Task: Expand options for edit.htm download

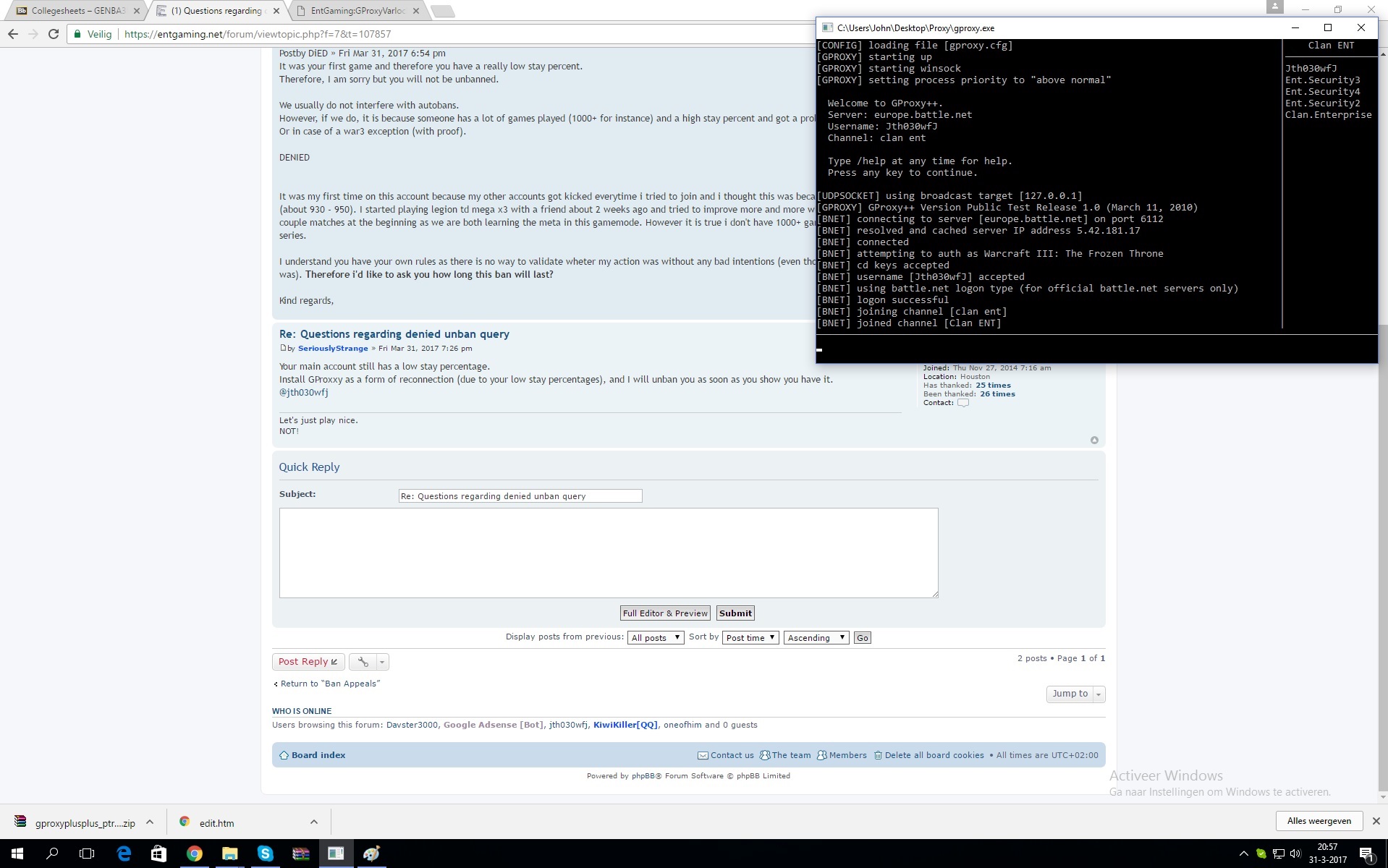Action: pyautogui.click(x=314, y=822)
